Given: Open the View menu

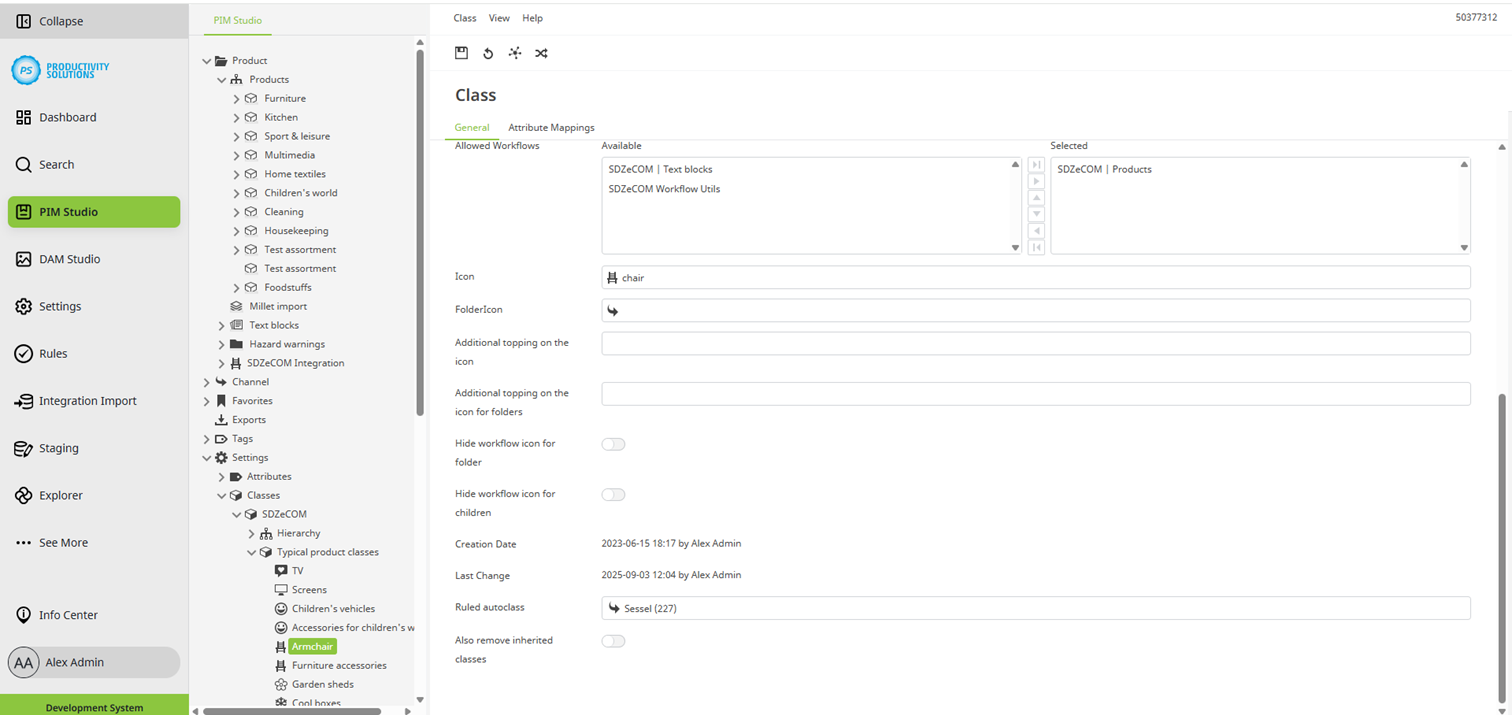Looking at the screenshot, I should (499, 18).
